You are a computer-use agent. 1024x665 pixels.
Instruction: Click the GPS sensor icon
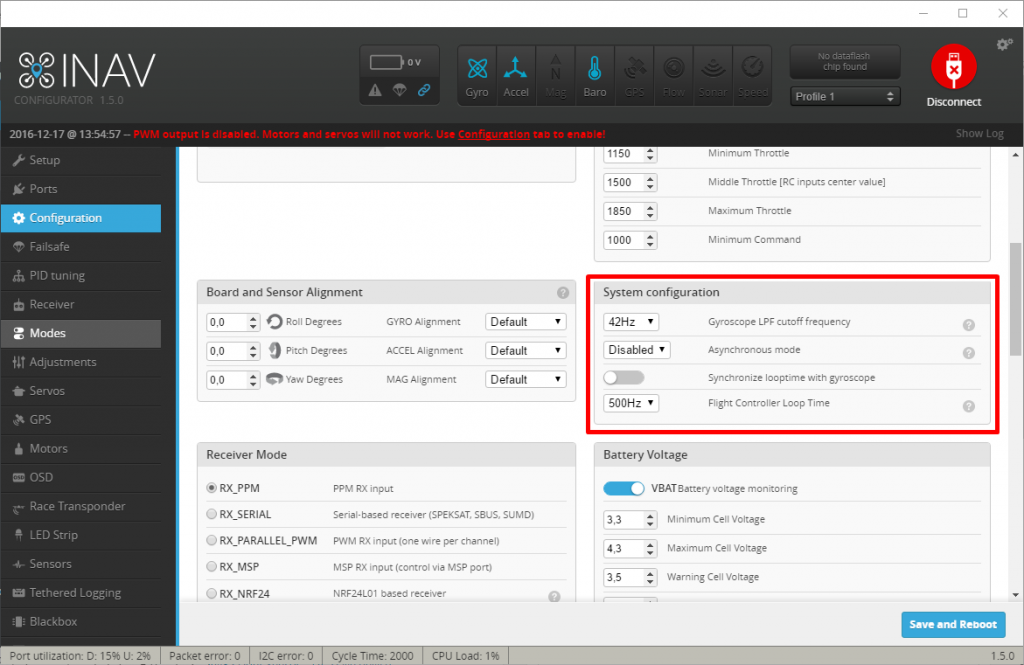(x=634, y=75)
